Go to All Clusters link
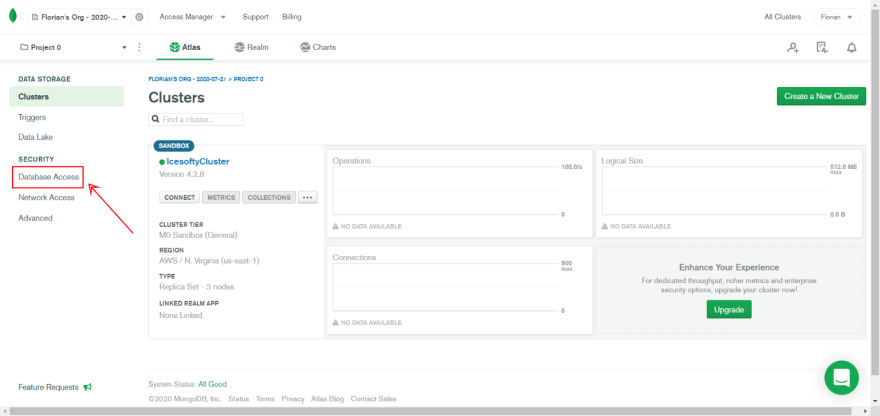Screen dimensions: 880x416 [782, 17]
